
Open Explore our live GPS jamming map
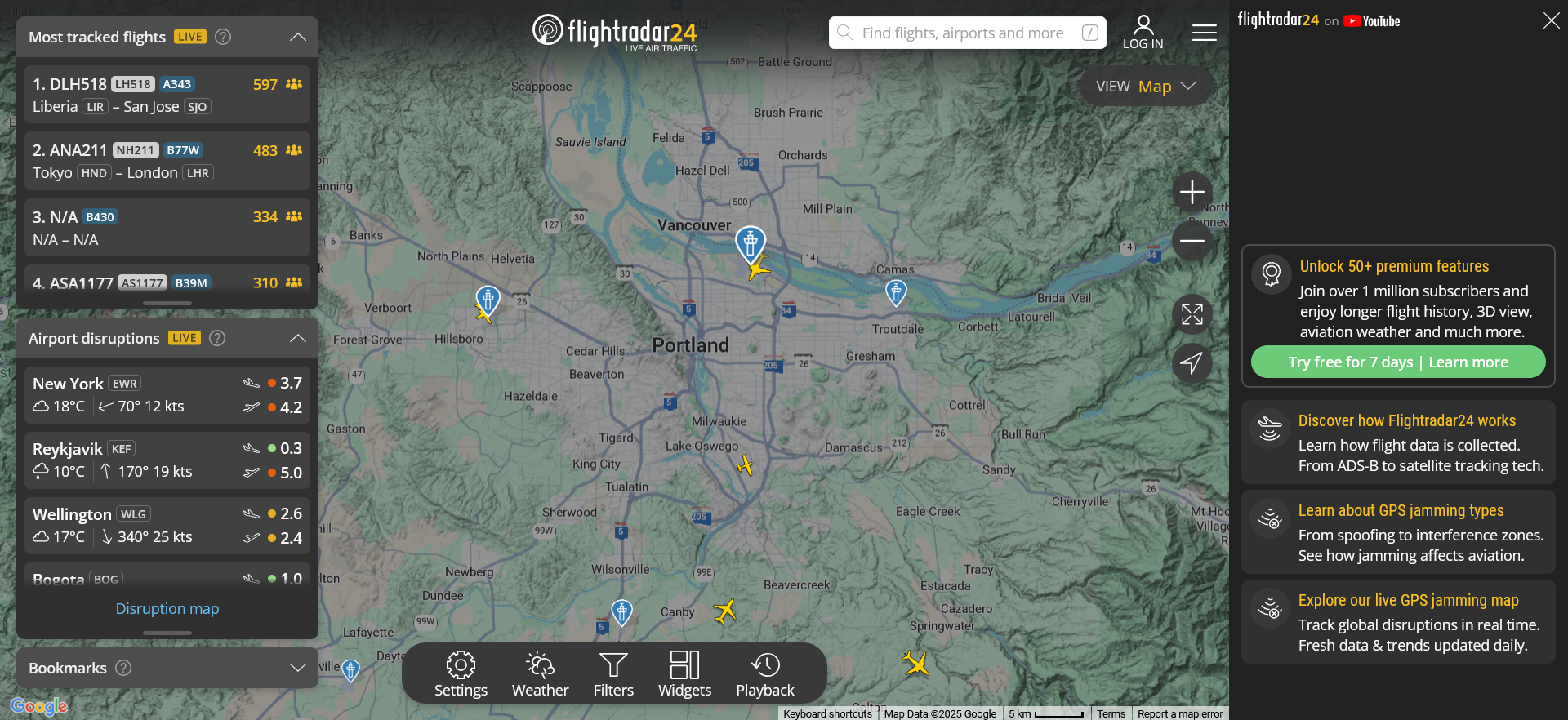point(1398,622)
